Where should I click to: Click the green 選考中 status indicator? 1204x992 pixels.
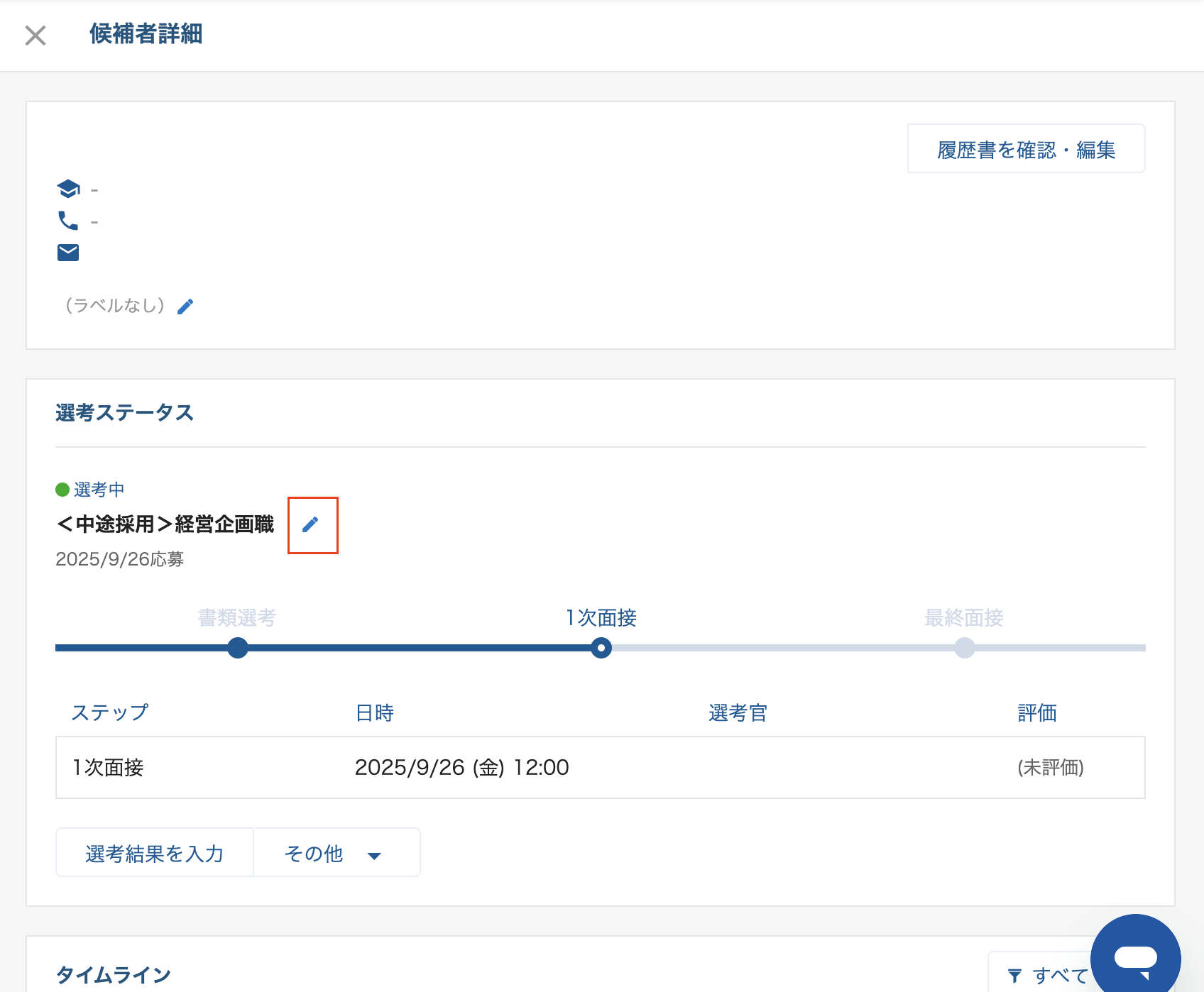62,490
